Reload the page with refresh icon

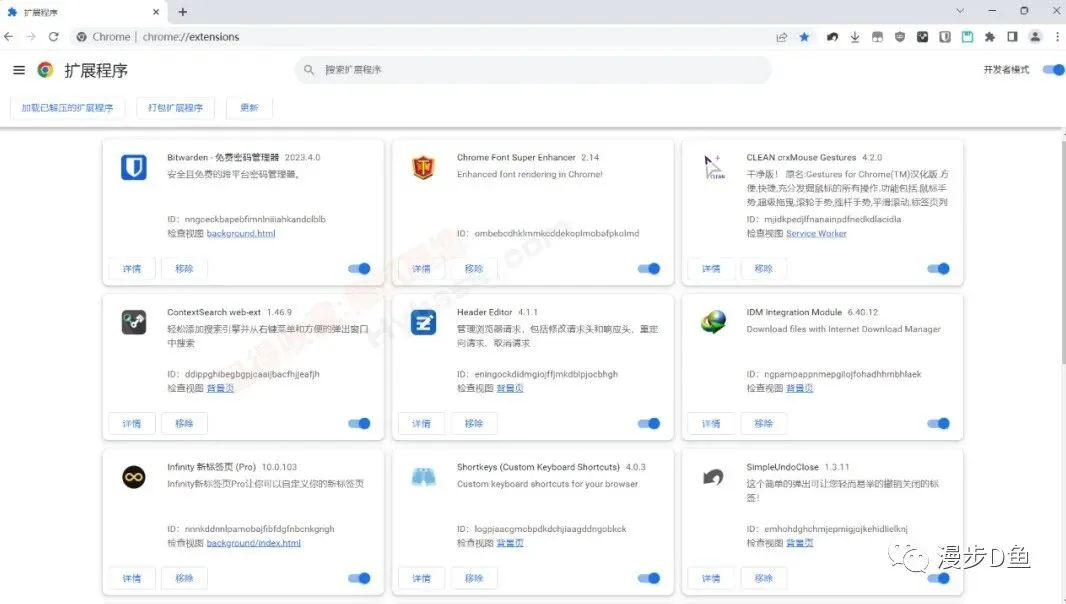pos(54,37)
